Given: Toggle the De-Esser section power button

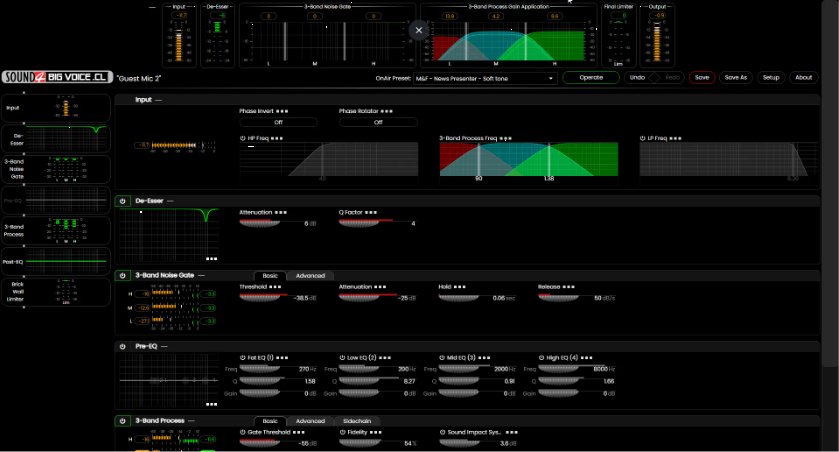Looking at the screenshot, I should click(123, 200).
